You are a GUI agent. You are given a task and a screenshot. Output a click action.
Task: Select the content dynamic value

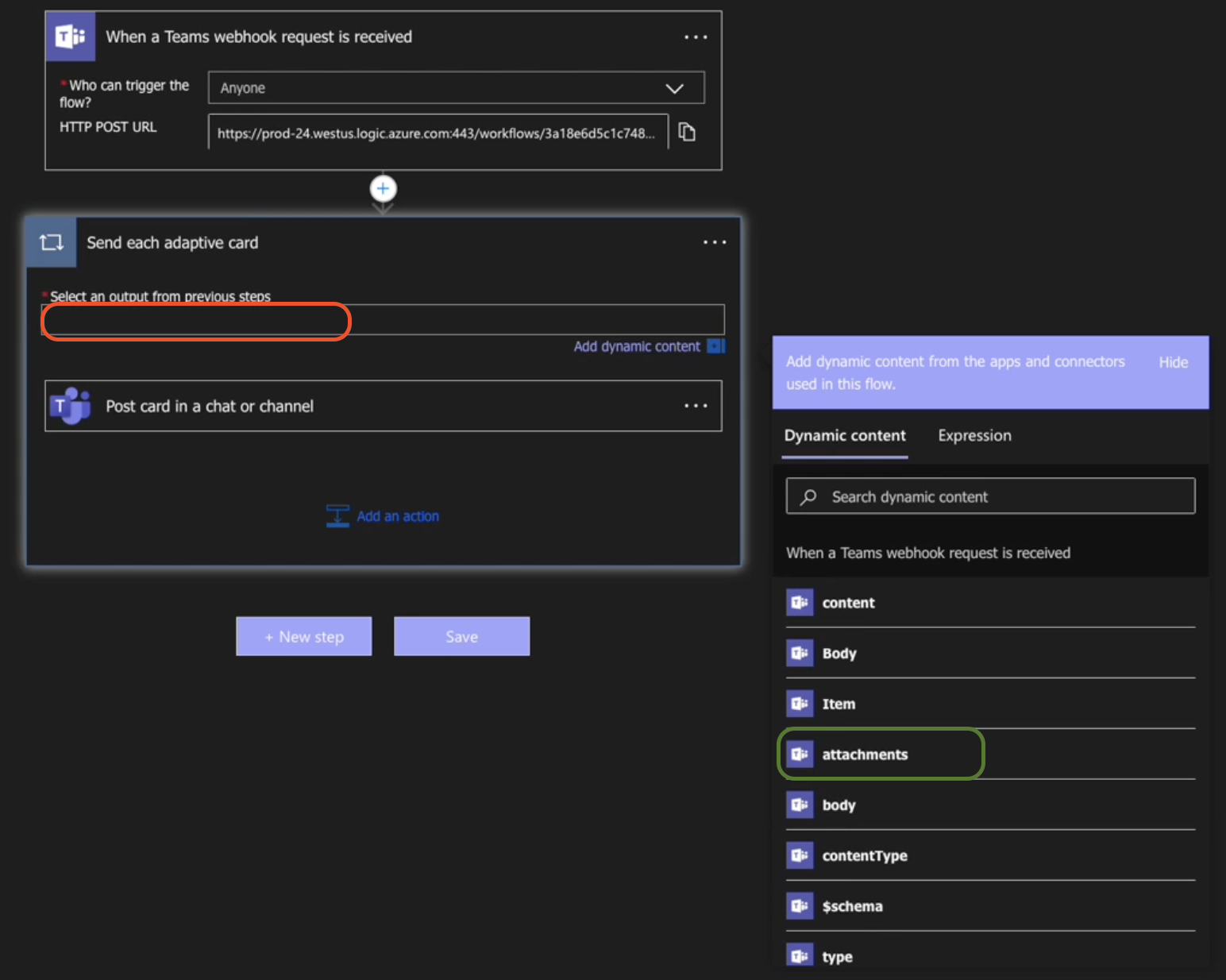click(990, 603)
